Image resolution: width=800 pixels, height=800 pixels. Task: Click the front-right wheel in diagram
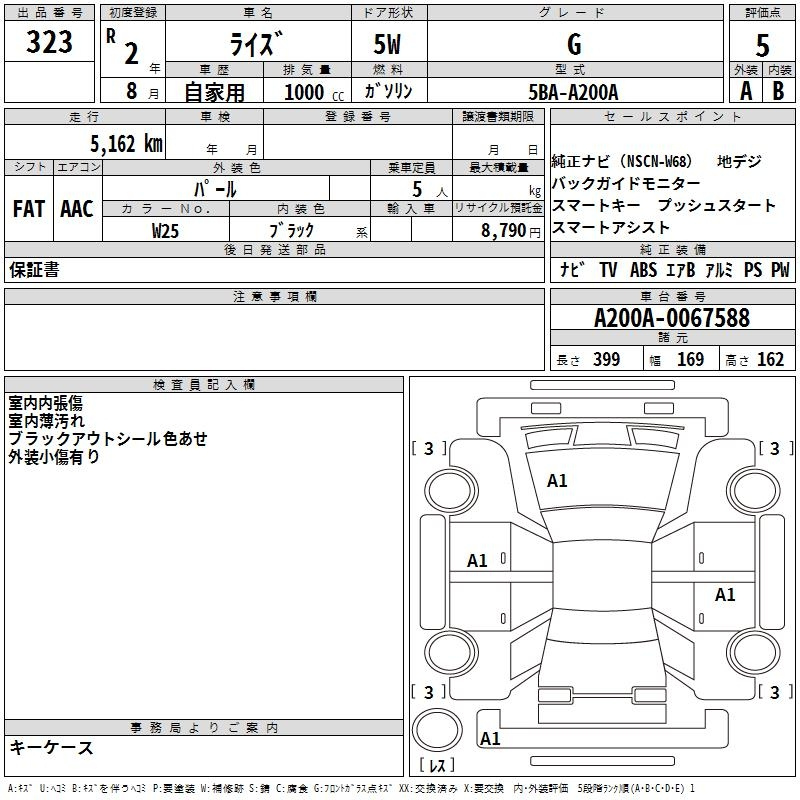click(753, 491)
